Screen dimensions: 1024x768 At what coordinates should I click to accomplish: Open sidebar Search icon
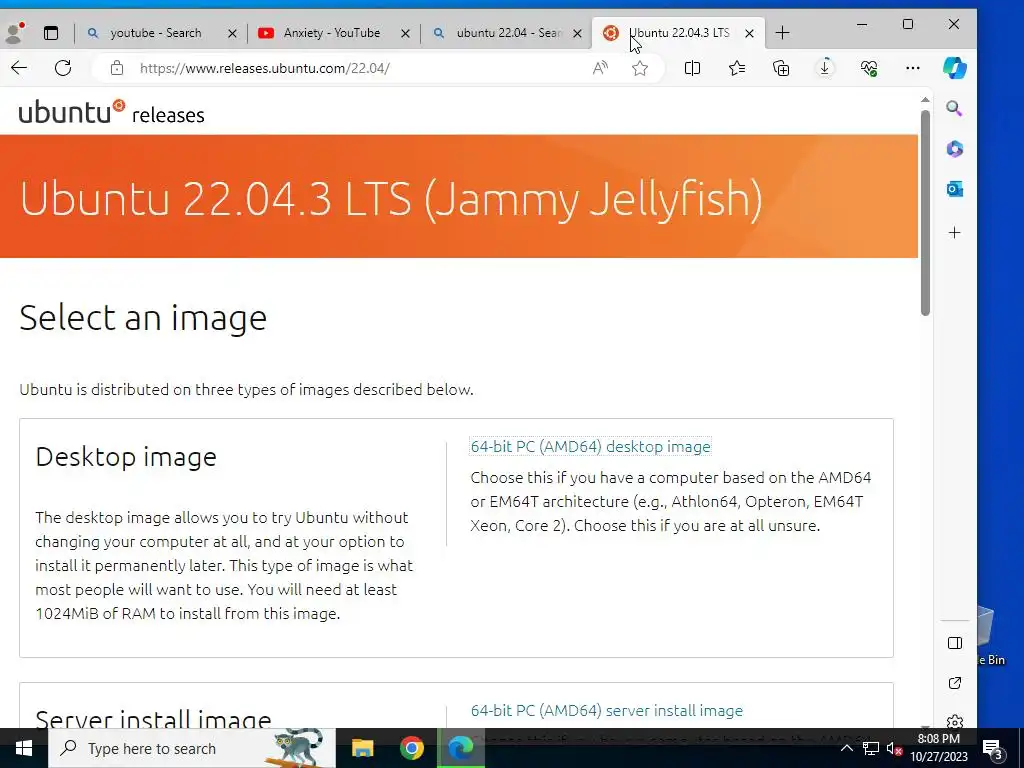coord(954,108)
